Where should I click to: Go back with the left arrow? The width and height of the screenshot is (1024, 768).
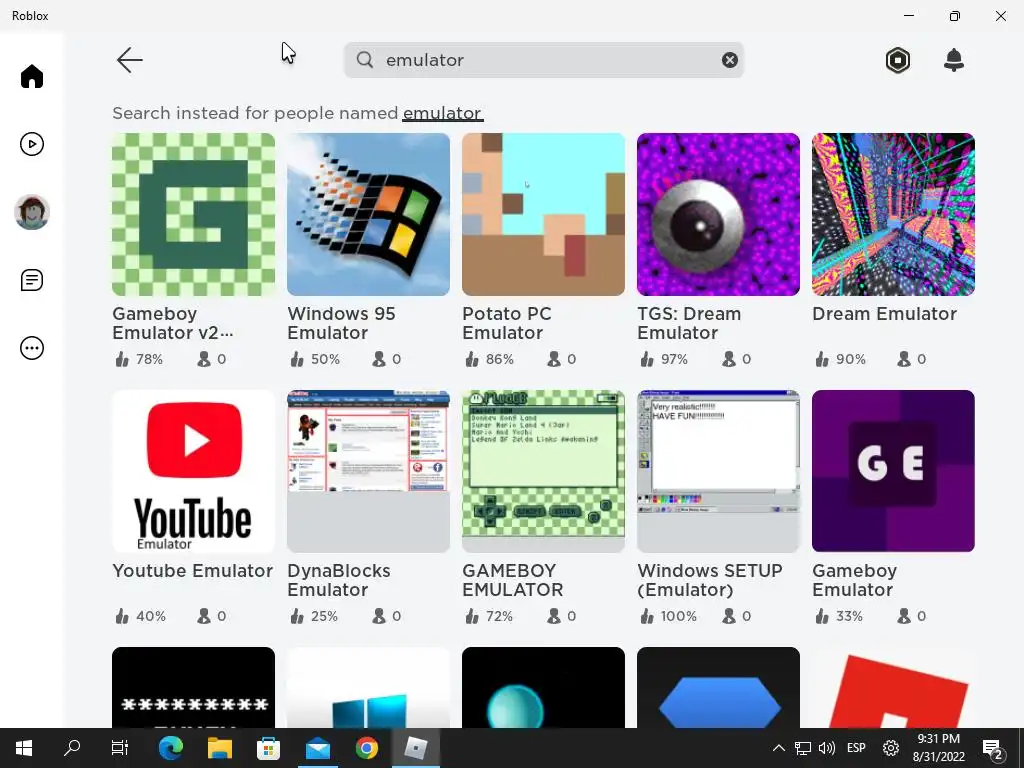129,60
